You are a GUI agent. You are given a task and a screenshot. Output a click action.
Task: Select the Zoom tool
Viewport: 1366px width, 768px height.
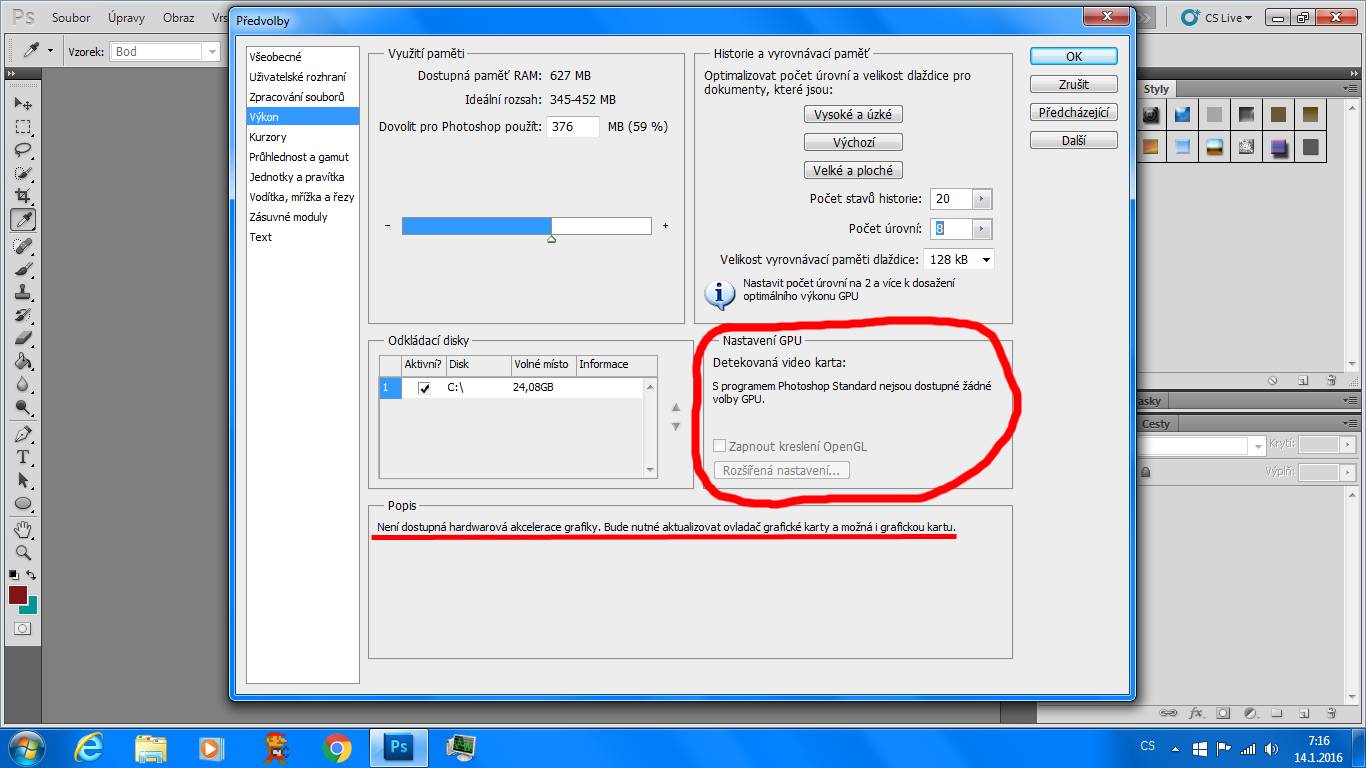(22, 552)
